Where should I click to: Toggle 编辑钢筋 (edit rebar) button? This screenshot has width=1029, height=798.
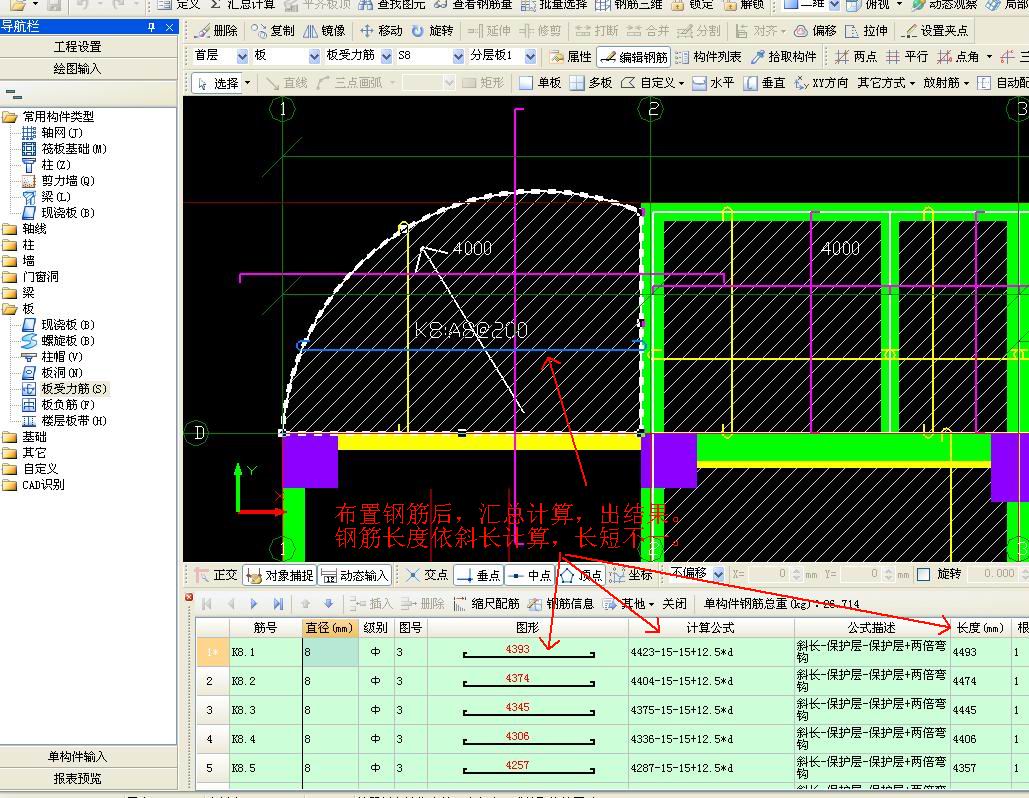634,57
